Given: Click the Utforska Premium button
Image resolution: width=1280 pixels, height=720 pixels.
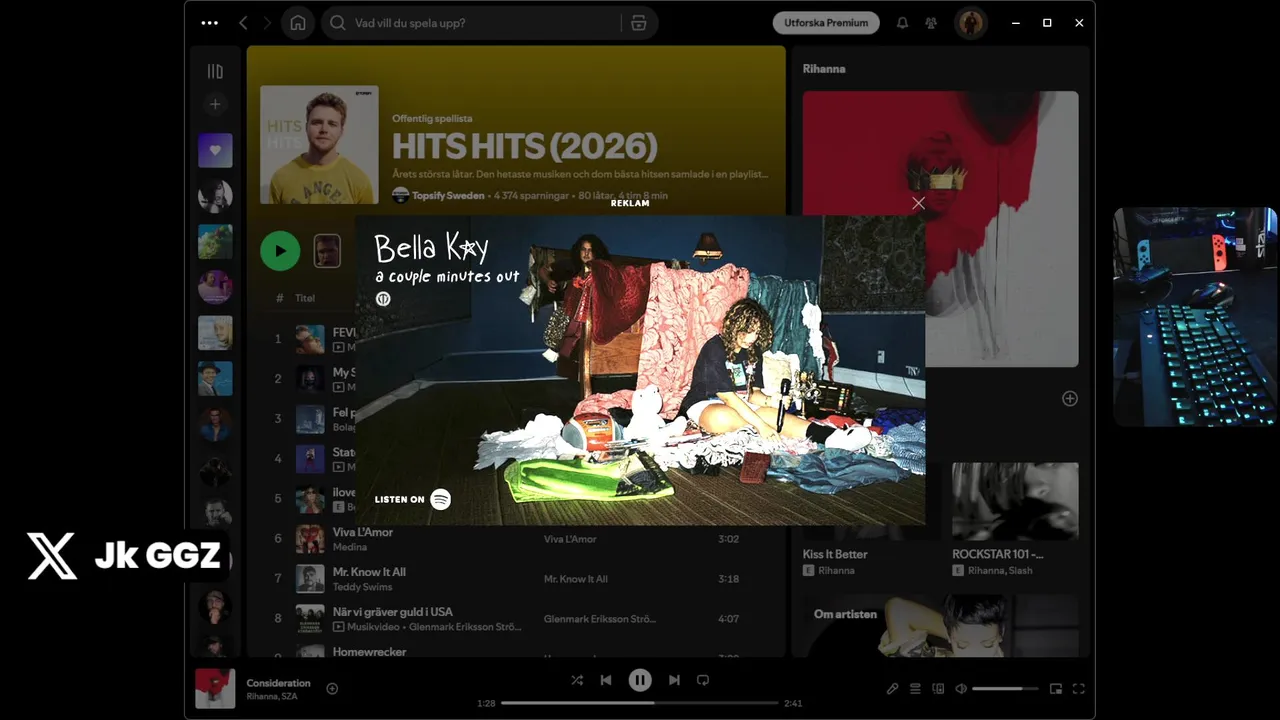Looking at the screenshot, I should 826,23.
